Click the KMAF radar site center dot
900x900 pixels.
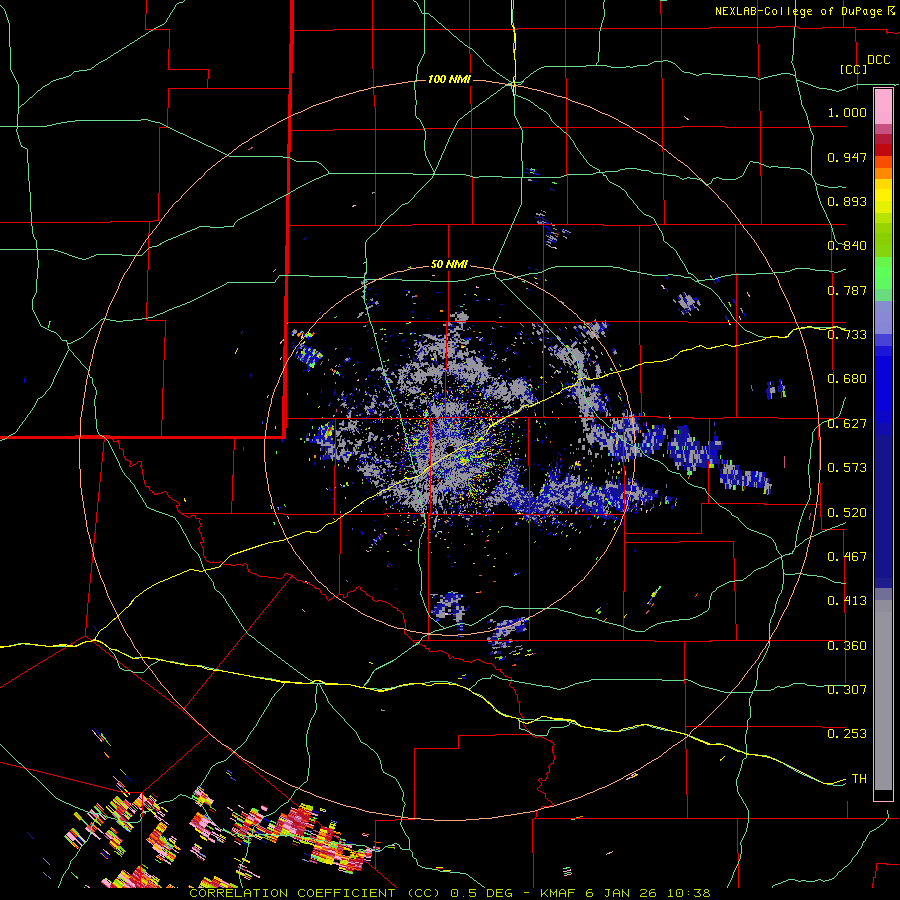click(451, 448)
